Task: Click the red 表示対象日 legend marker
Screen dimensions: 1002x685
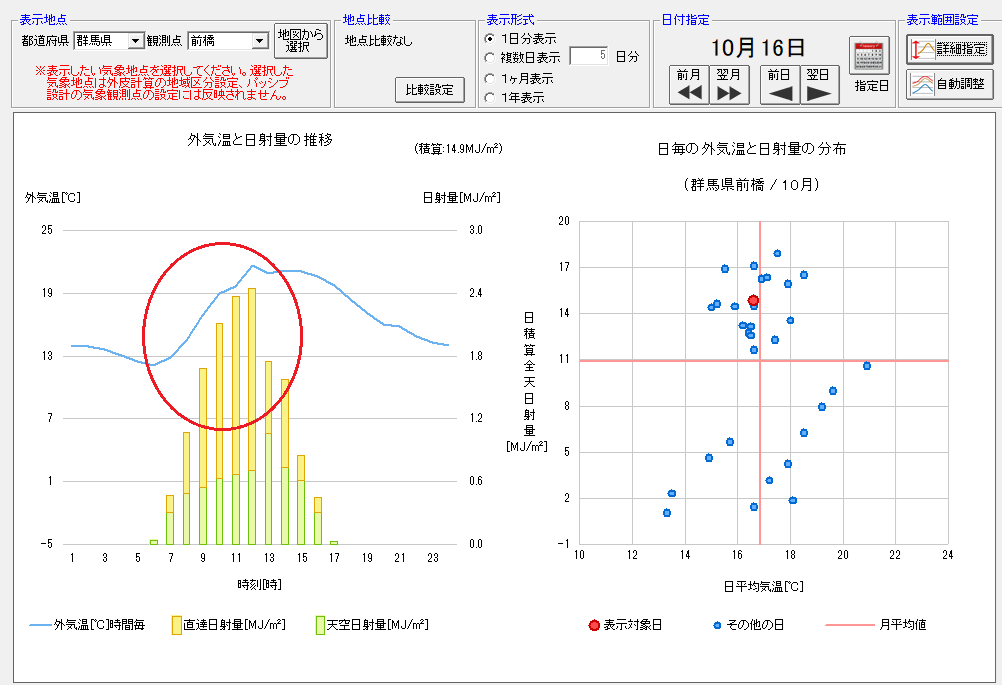Action: point(594,625)
